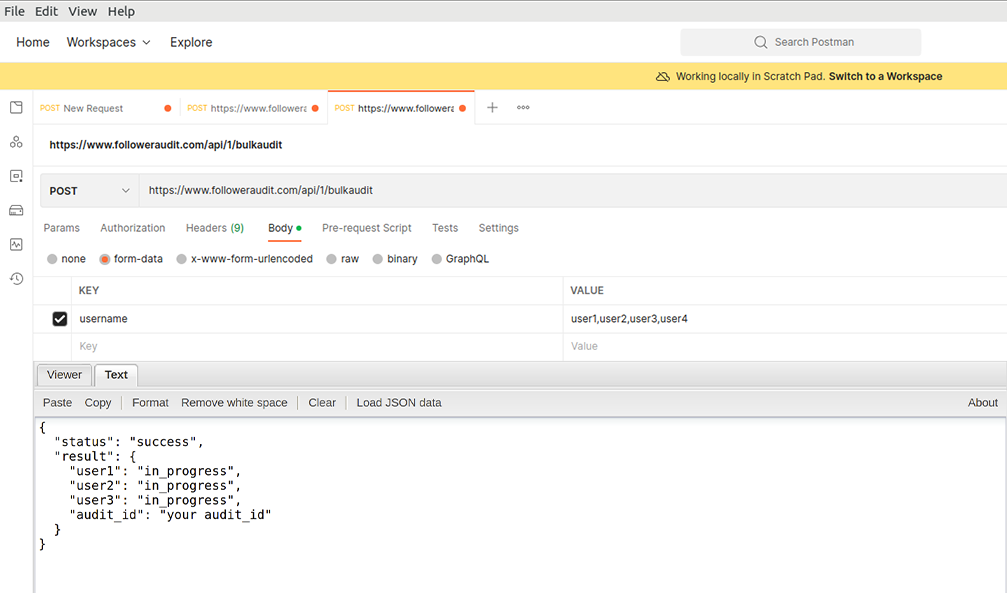Click the "audit_id" line in JSON

pyautogui.click(x=170, y=515)
